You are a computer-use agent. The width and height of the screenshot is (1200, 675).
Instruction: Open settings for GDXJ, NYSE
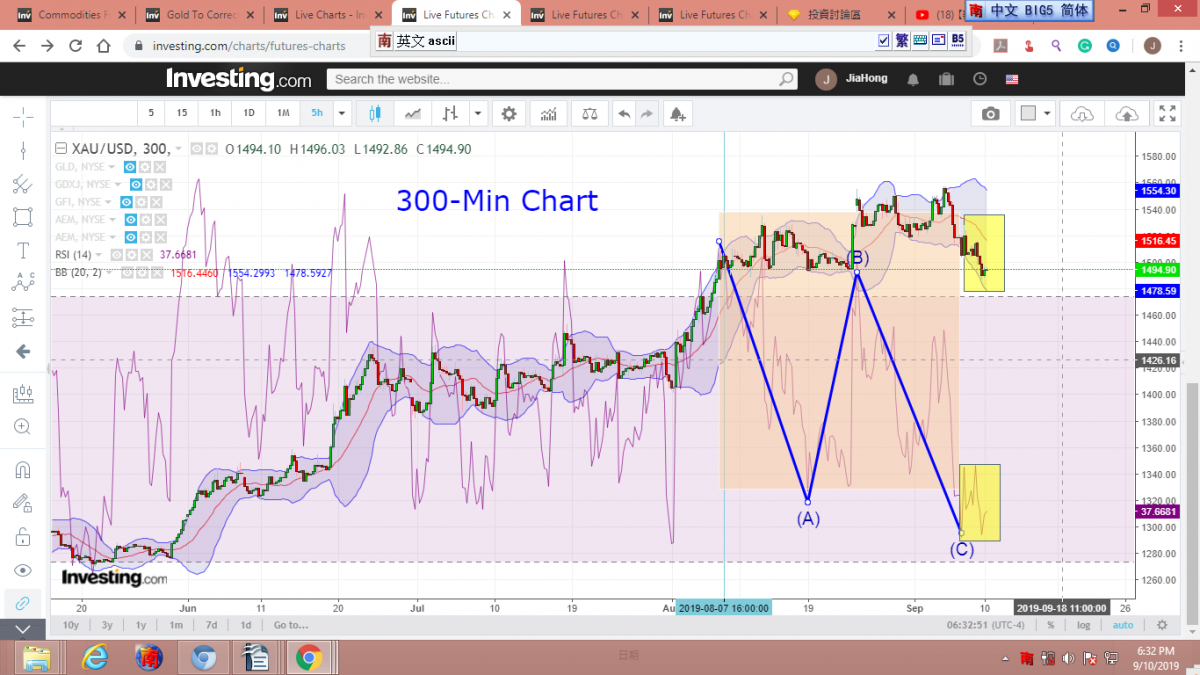pyautogui.click(x=151, y=185)
